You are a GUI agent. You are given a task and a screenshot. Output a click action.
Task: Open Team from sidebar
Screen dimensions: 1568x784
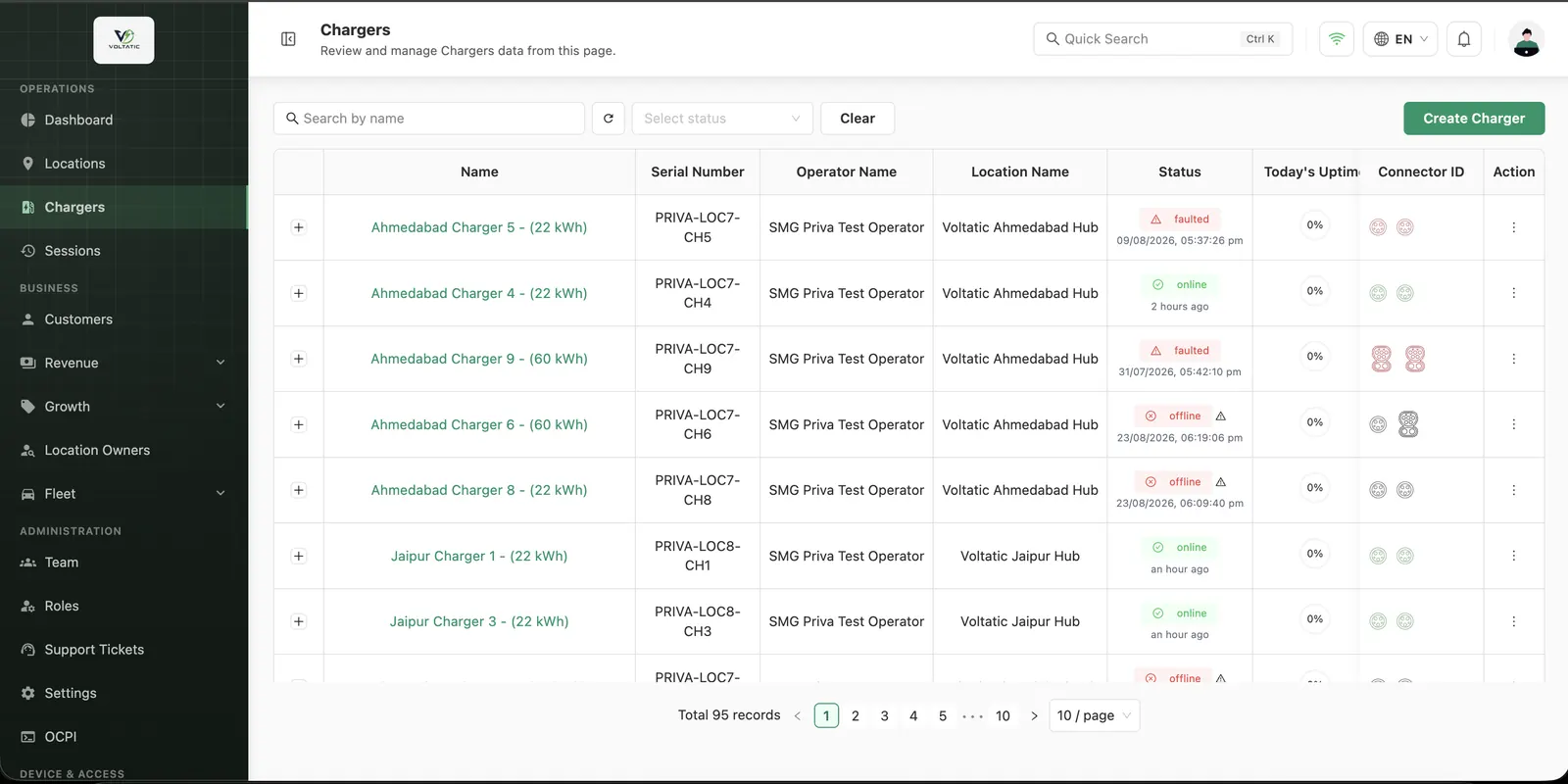[123, 563]
